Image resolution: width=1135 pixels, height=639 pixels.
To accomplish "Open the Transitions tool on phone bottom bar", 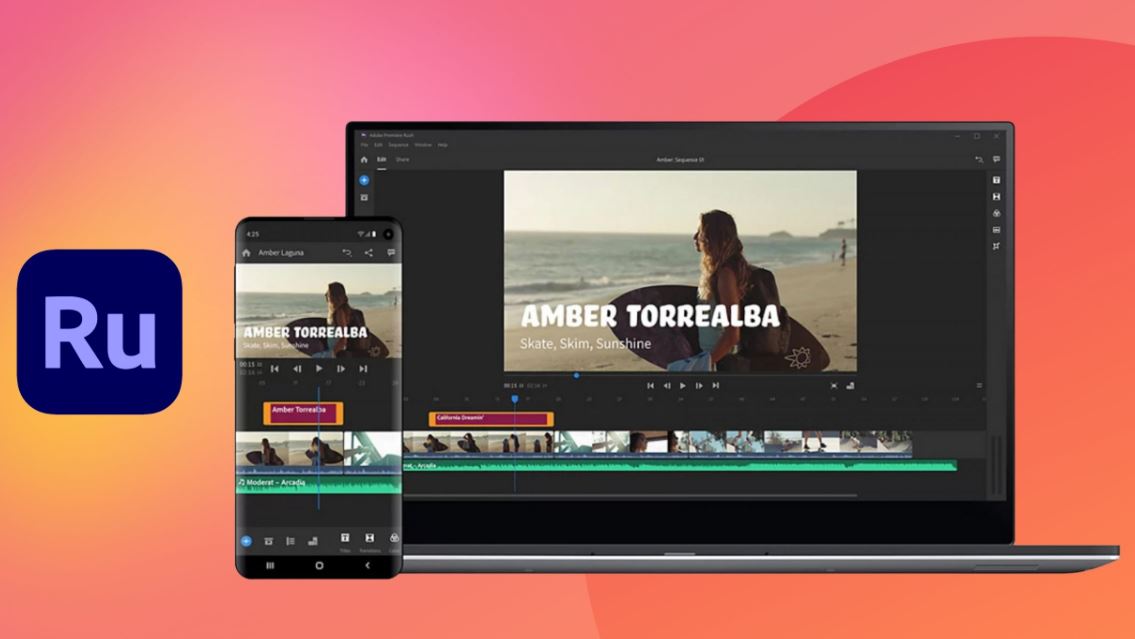I will [370, 541].
